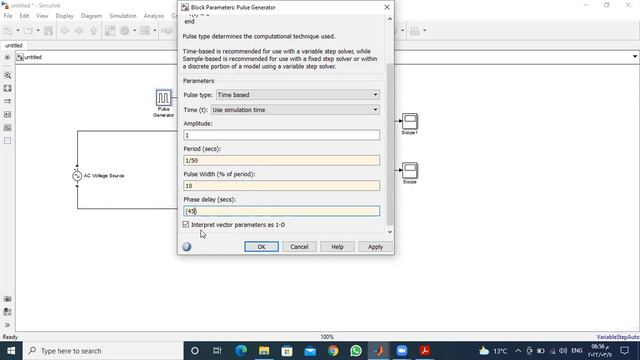Click the Pulse Width input field

(282, 186)
